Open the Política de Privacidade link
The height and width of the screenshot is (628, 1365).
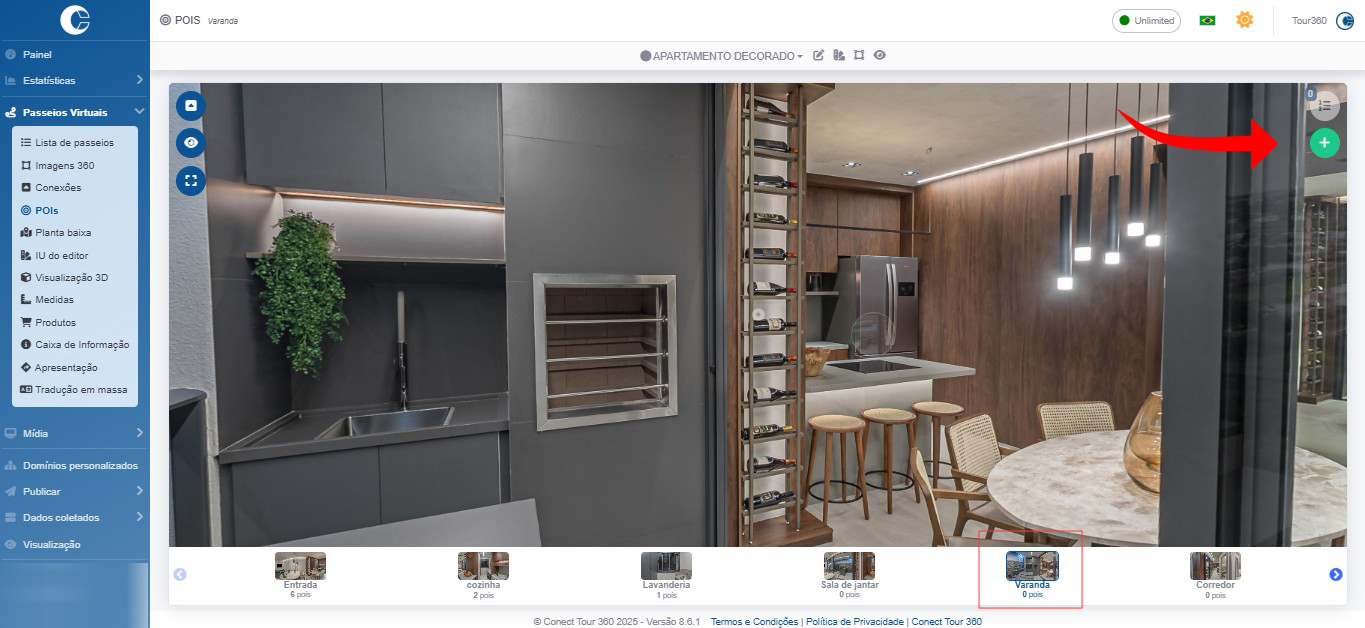854,622
